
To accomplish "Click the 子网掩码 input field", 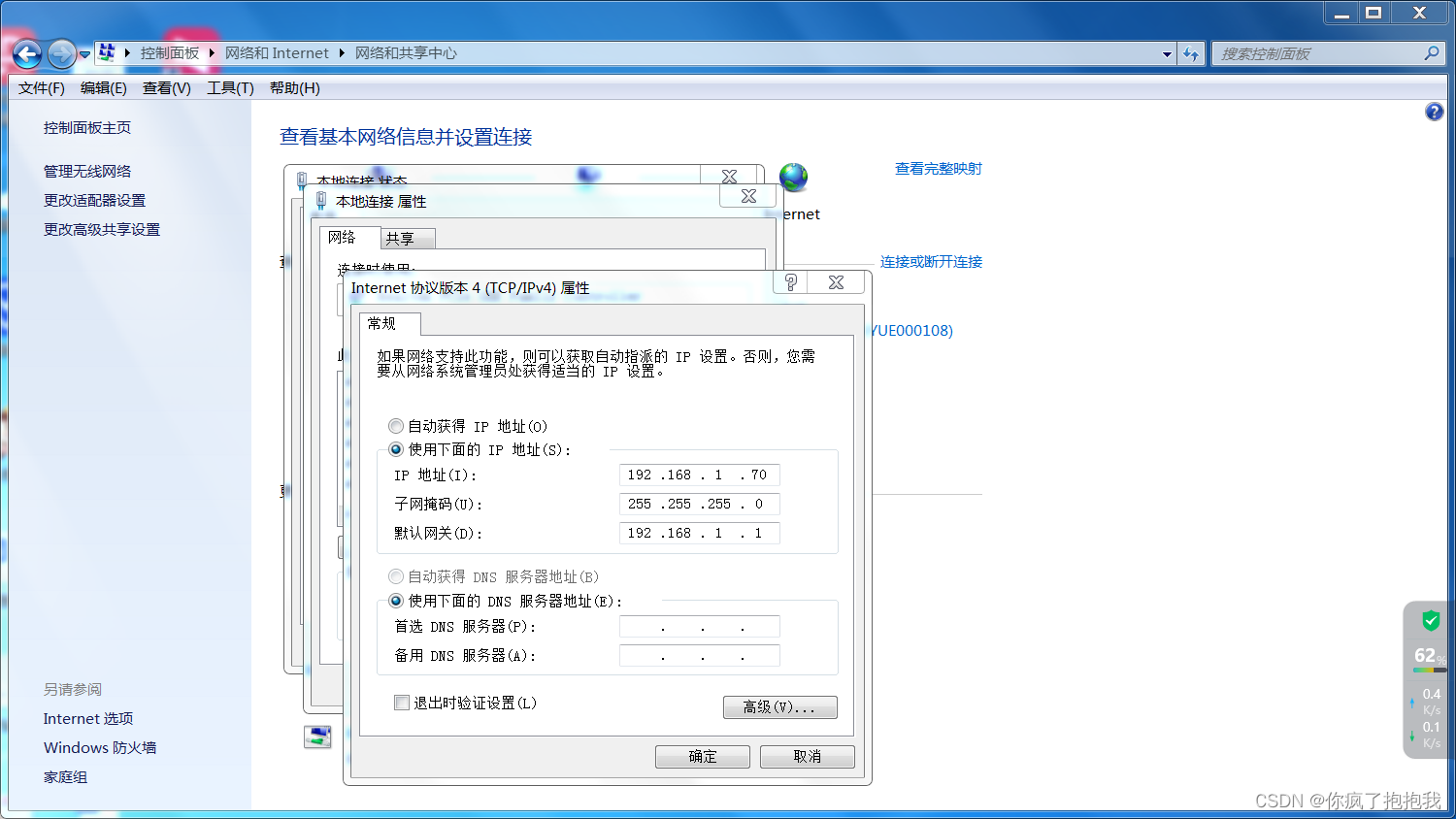I will [700, 505].
